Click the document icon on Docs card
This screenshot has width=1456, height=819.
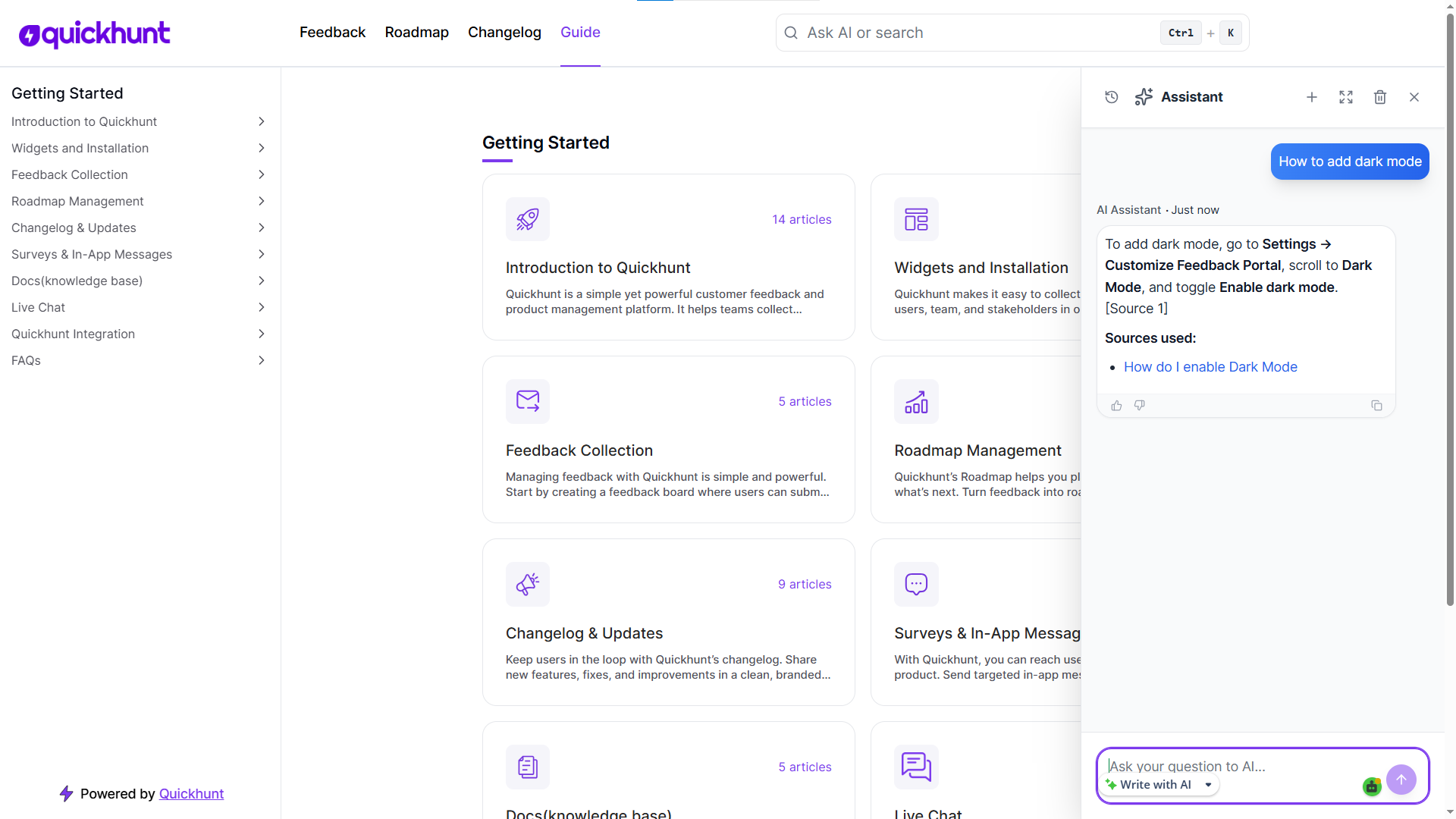tap(528, 767)
